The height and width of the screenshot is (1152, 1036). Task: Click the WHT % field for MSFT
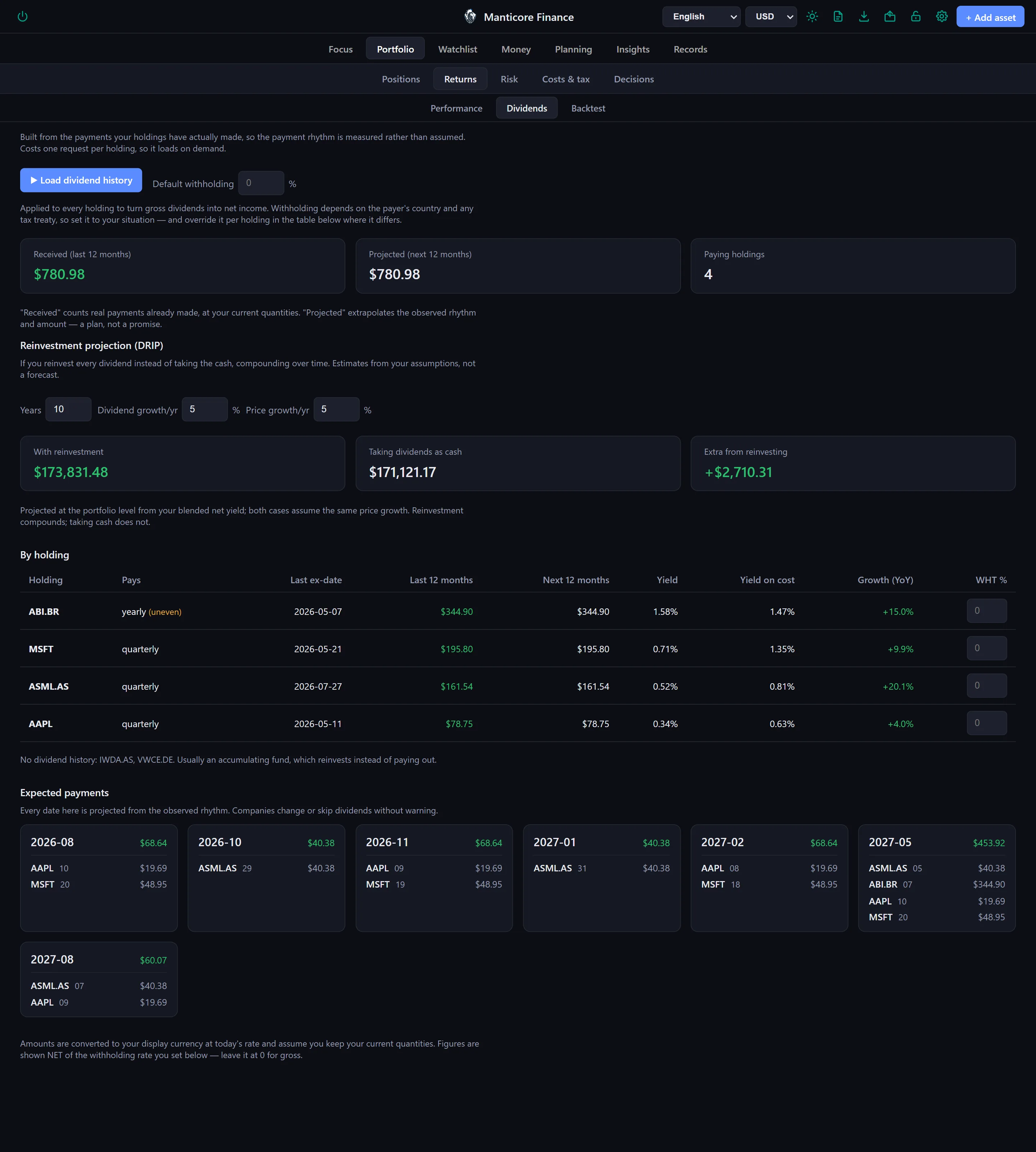click(x=986, y=648)
